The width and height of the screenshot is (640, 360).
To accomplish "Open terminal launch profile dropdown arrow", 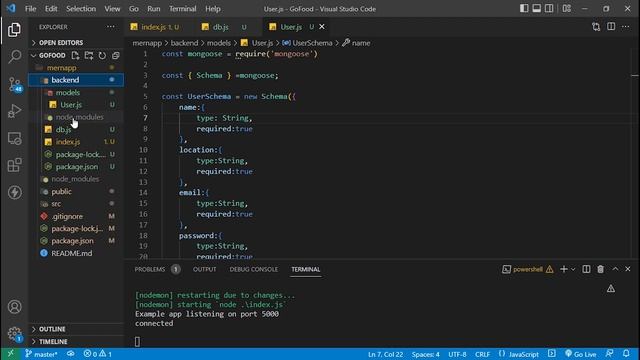I will click(x=573, y=269).
